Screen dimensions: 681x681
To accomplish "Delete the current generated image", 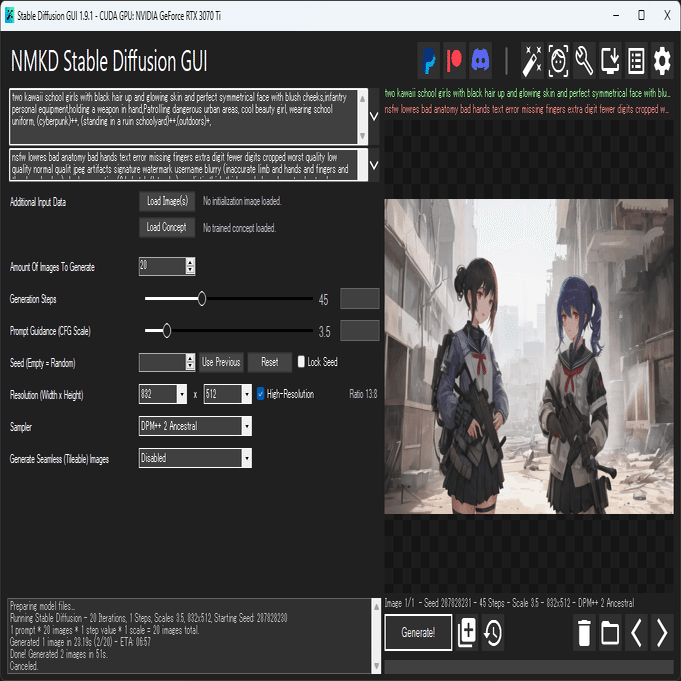I will click(x=584, y=632).
